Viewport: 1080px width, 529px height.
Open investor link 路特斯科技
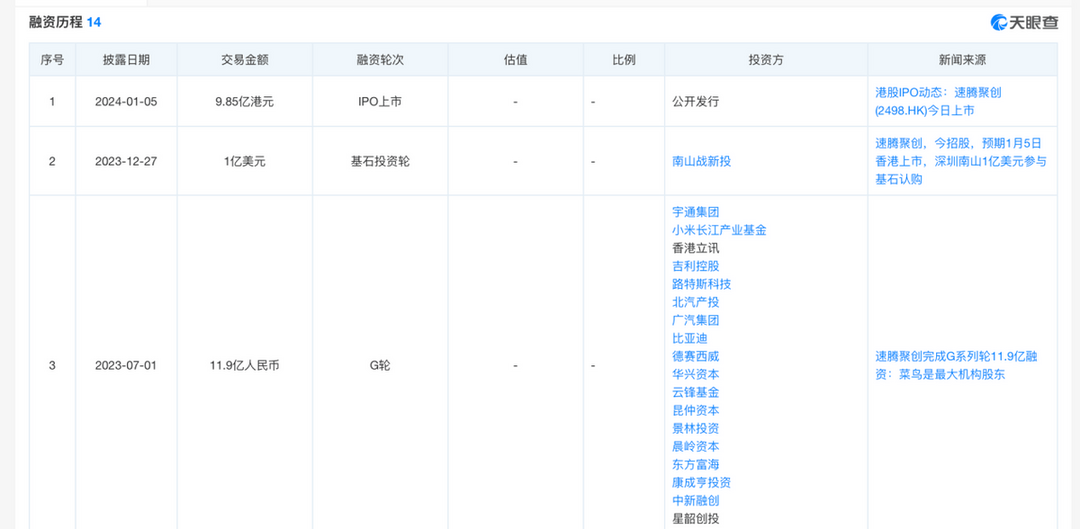tap(701, 284)
